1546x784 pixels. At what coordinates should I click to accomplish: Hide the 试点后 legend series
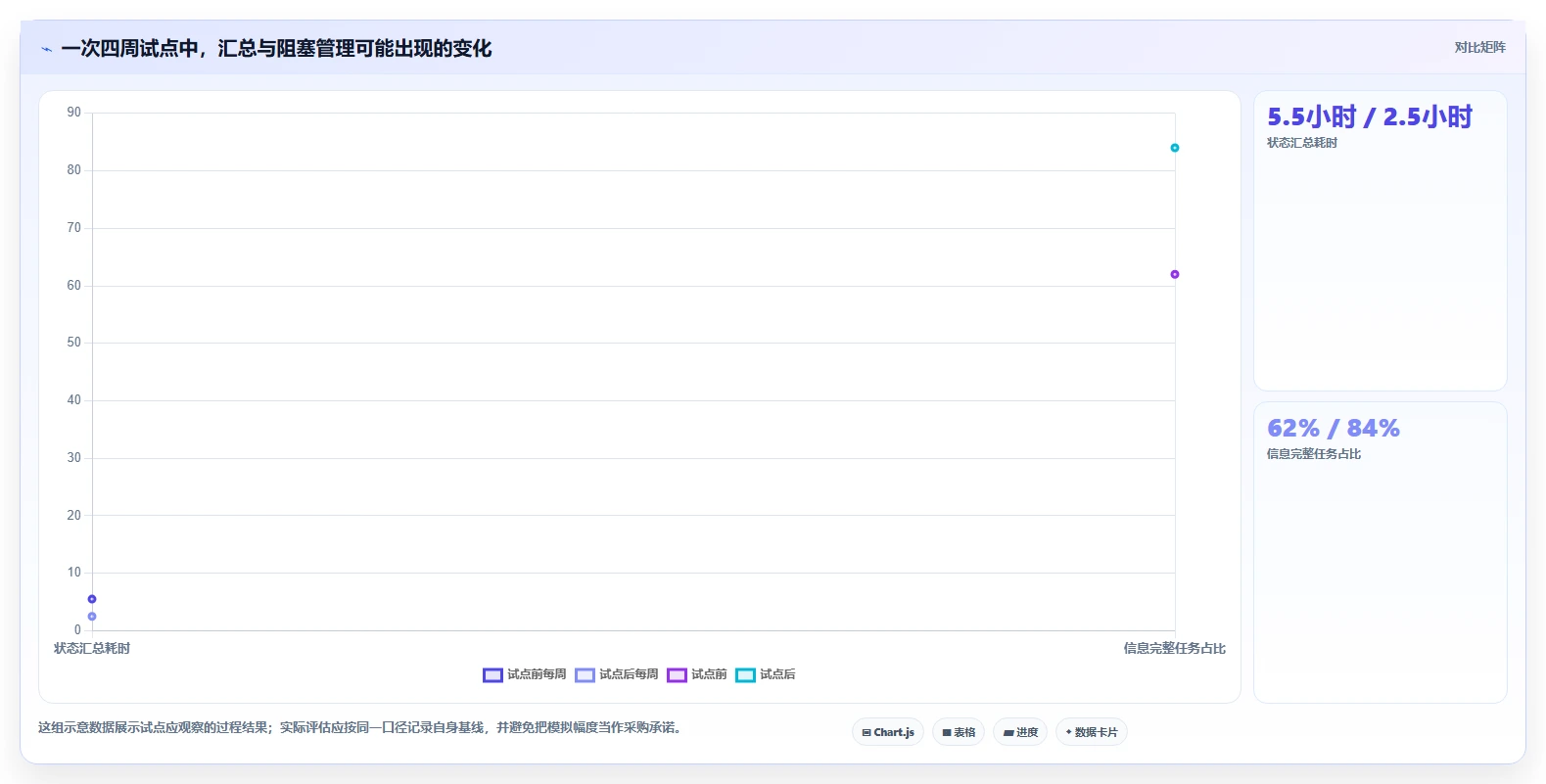[x=766, y=674]
